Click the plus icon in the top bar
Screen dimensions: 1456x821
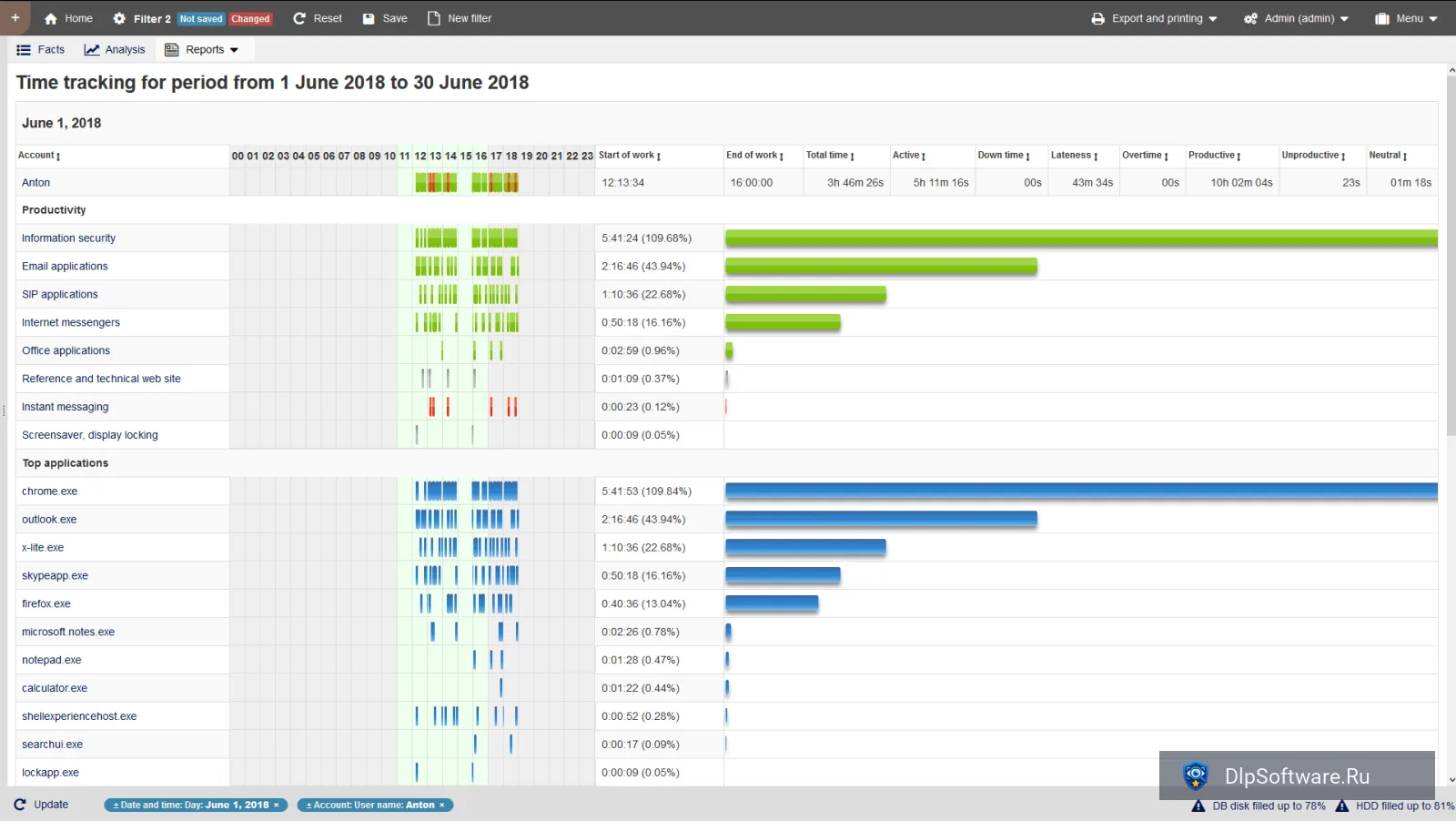(15, 17)
